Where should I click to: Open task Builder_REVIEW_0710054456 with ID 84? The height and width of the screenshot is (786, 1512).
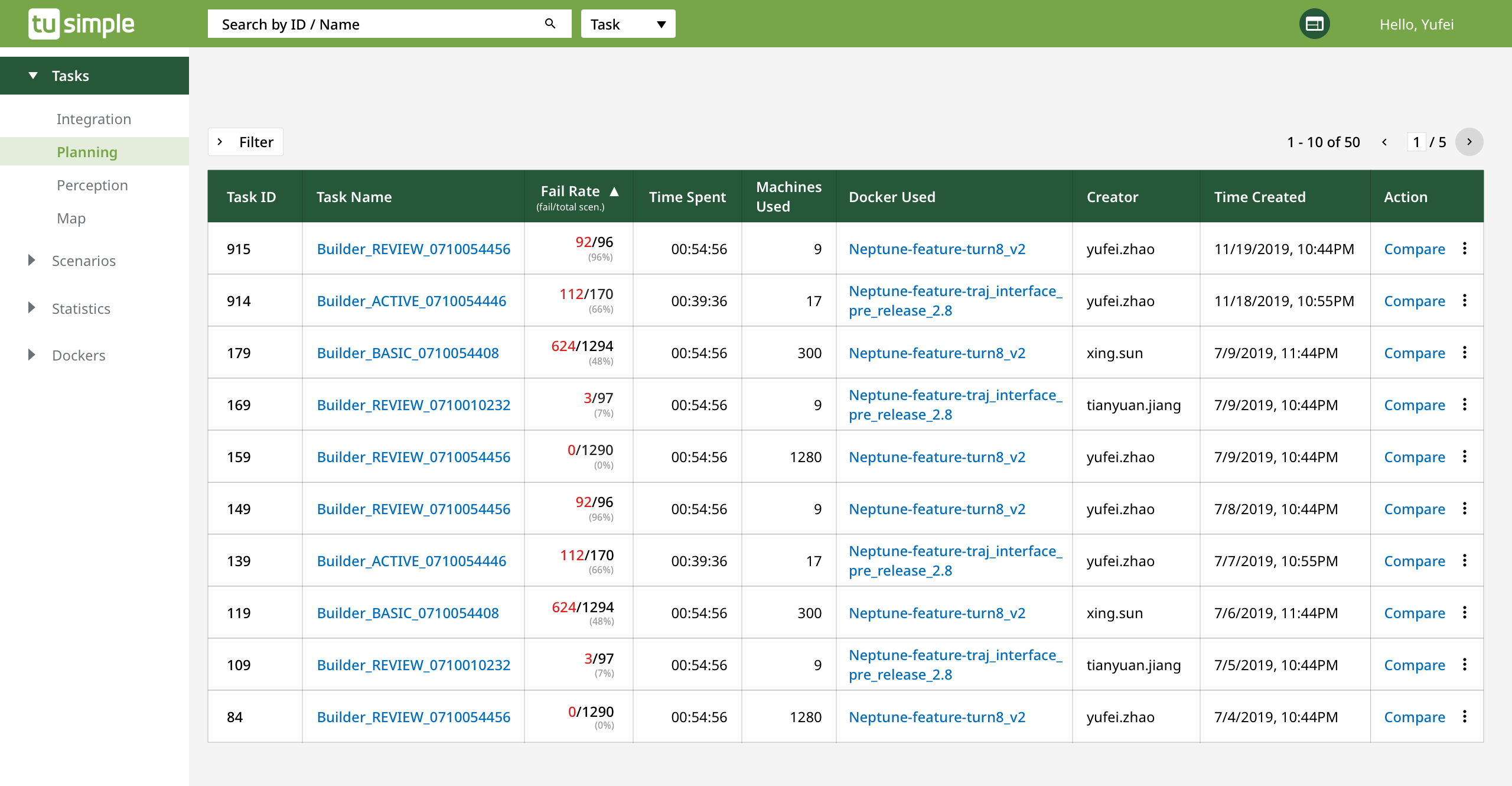point(413,717)
